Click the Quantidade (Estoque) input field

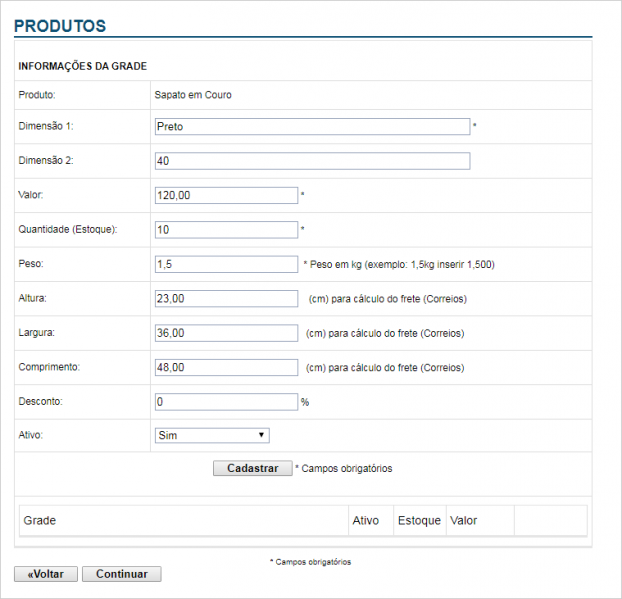[226, 230]
